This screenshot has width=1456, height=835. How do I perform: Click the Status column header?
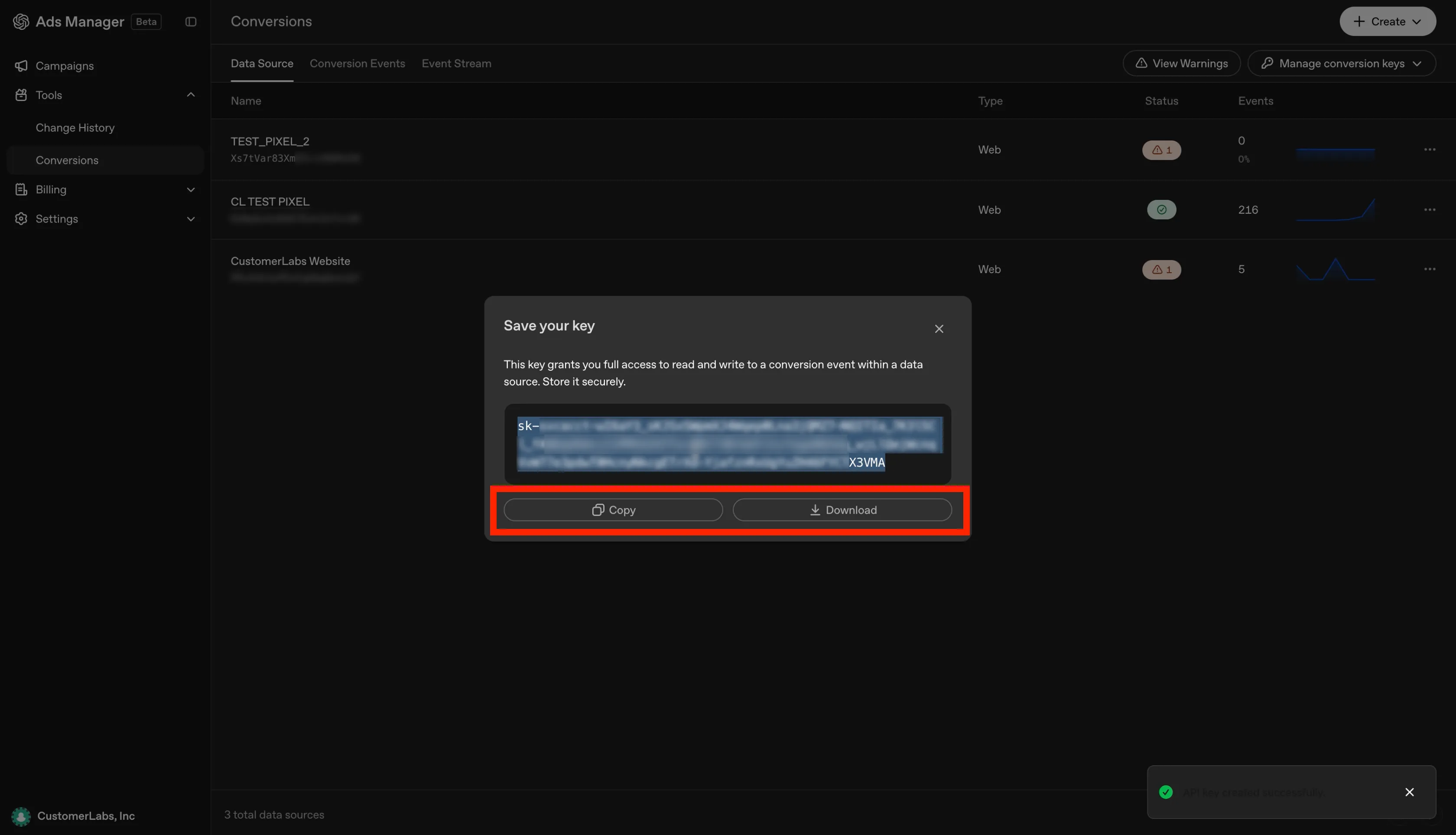pos(1161,101)
